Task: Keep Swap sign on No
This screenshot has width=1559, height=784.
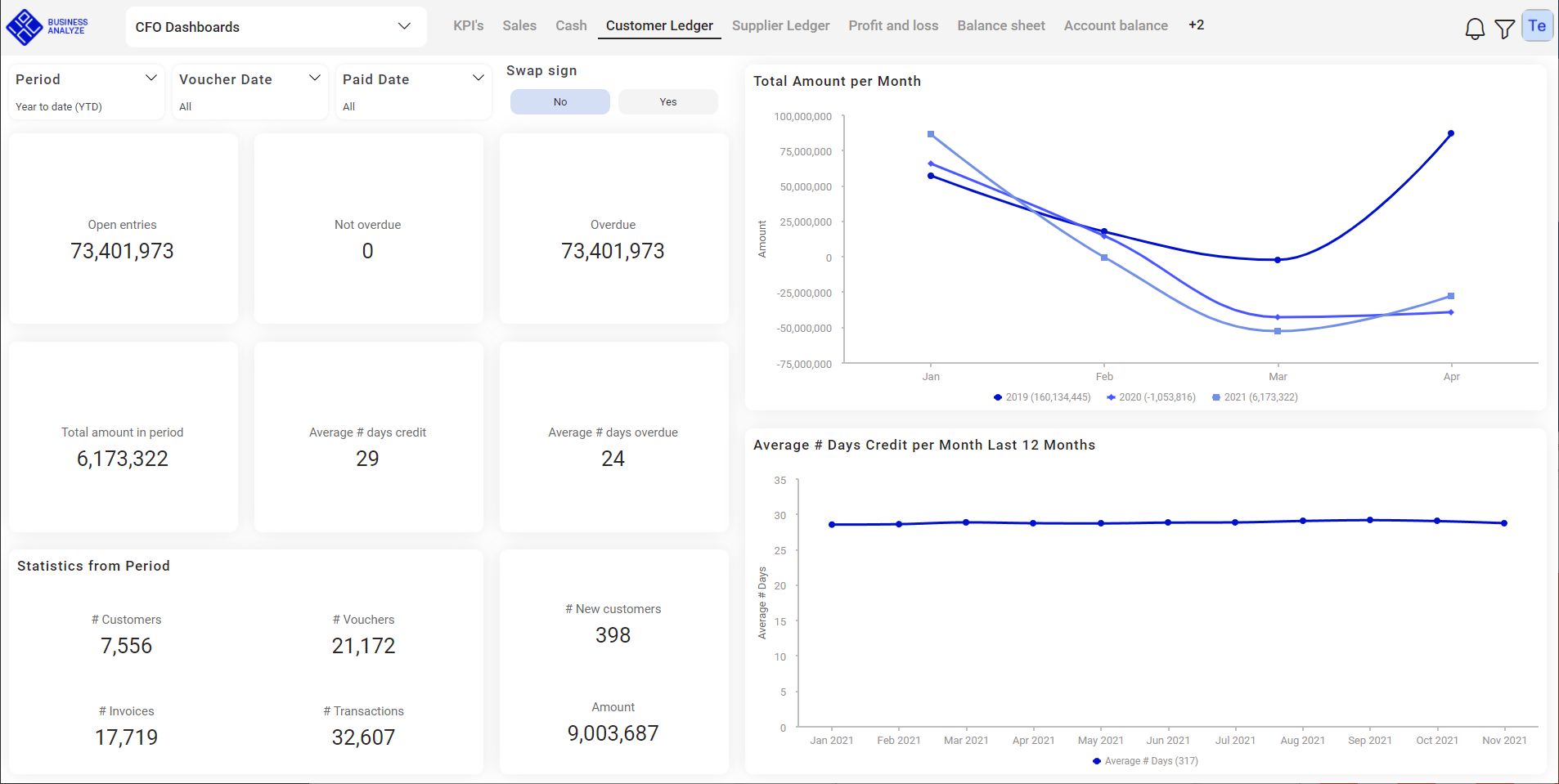Action: [x=559, y=101]
